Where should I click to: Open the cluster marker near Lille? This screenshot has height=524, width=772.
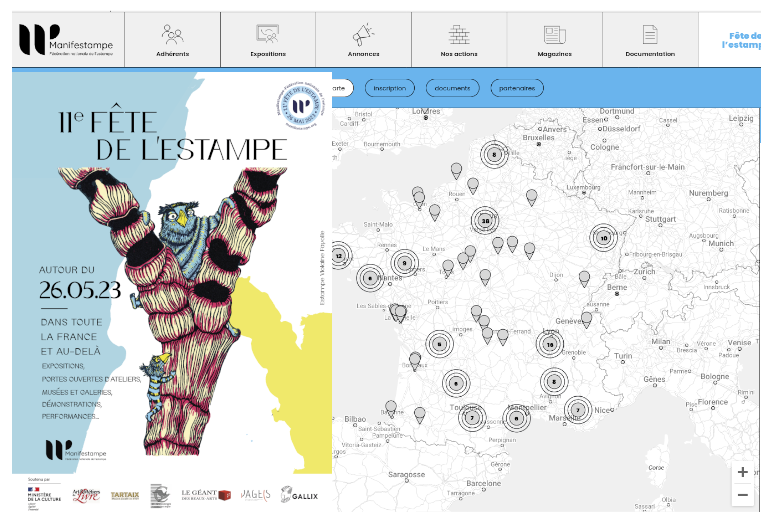pyautogui.click(x=494, y=154)
